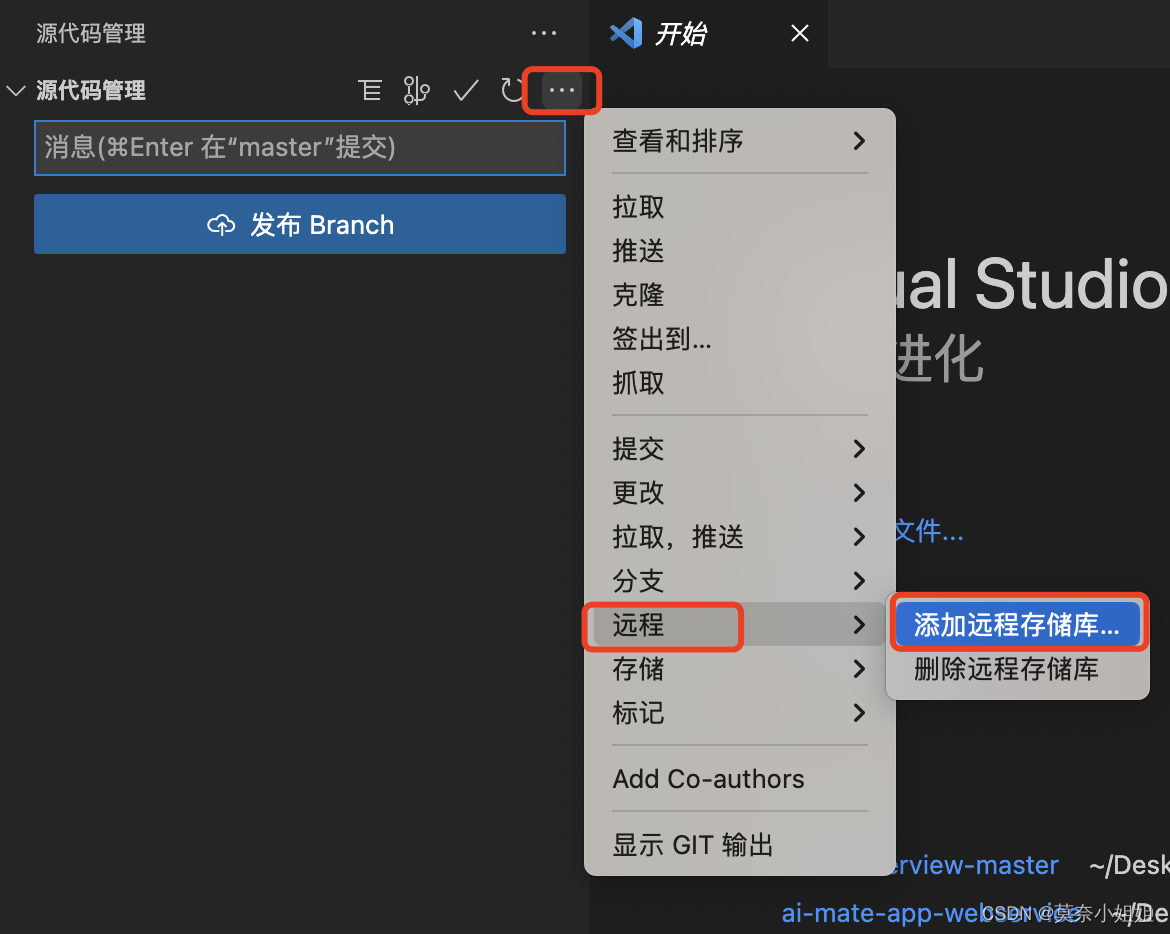The image size is (1170, 934).
Task: Select 显示 GIT 输出
Action: click(x=739, y=845)
